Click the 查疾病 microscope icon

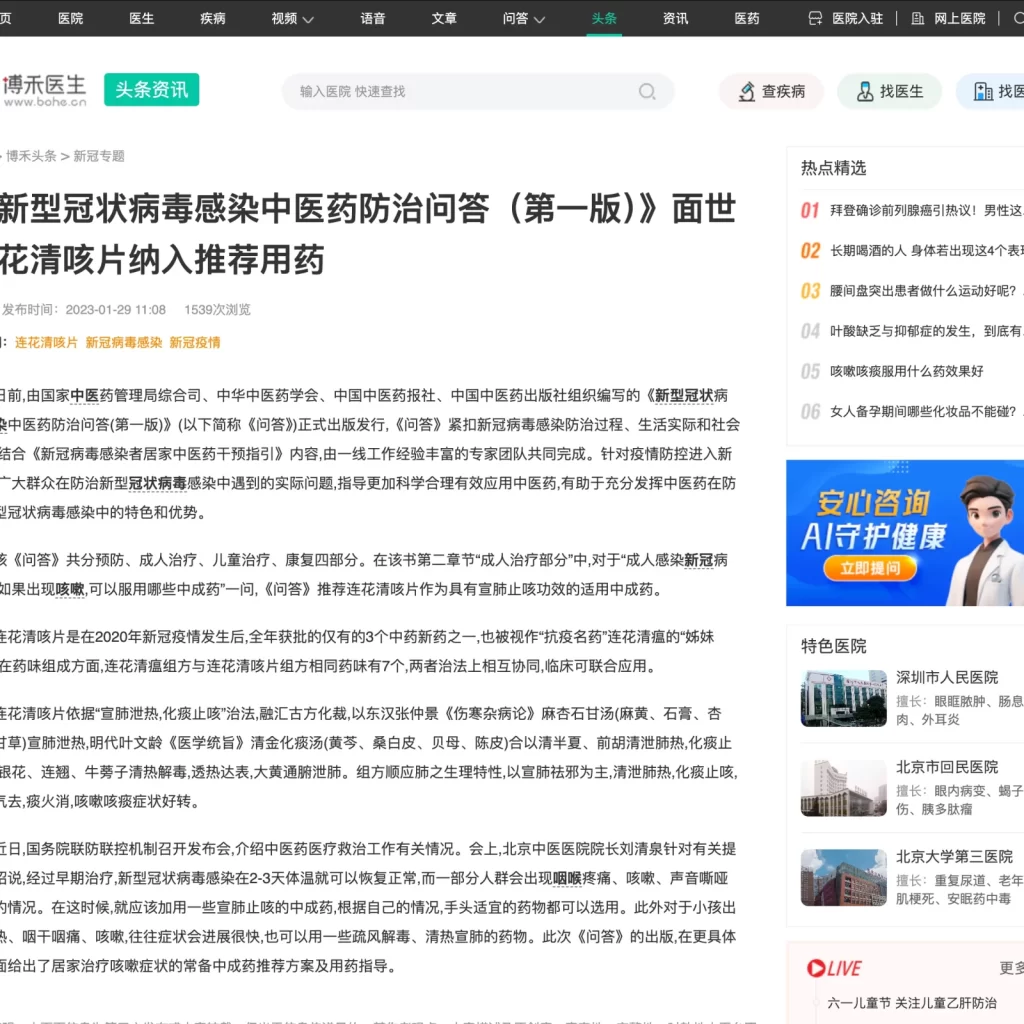pyautogui.click(x=746, y=92)
